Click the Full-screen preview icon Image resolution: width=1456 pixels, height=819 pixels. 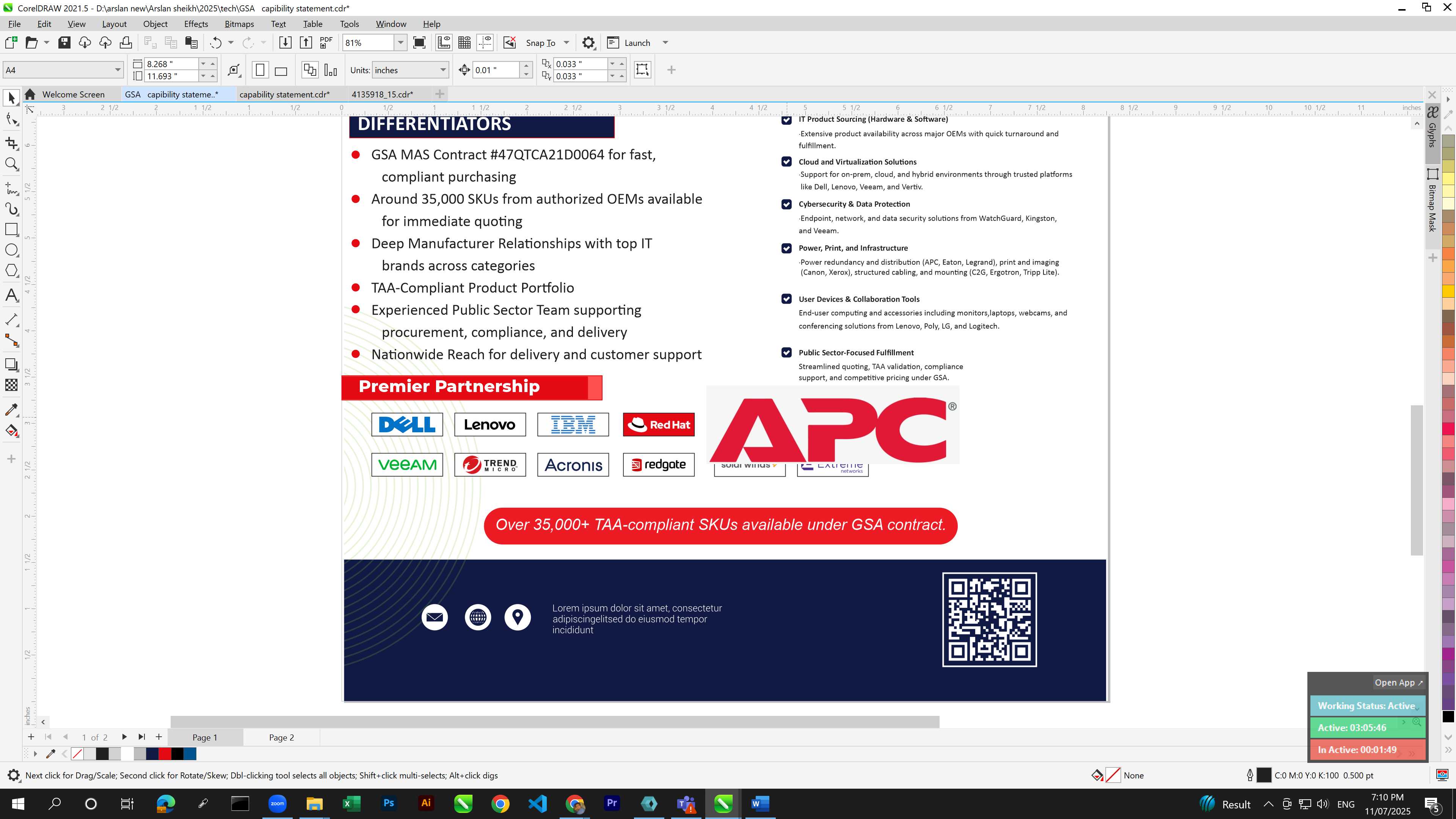tap(419, 42)
